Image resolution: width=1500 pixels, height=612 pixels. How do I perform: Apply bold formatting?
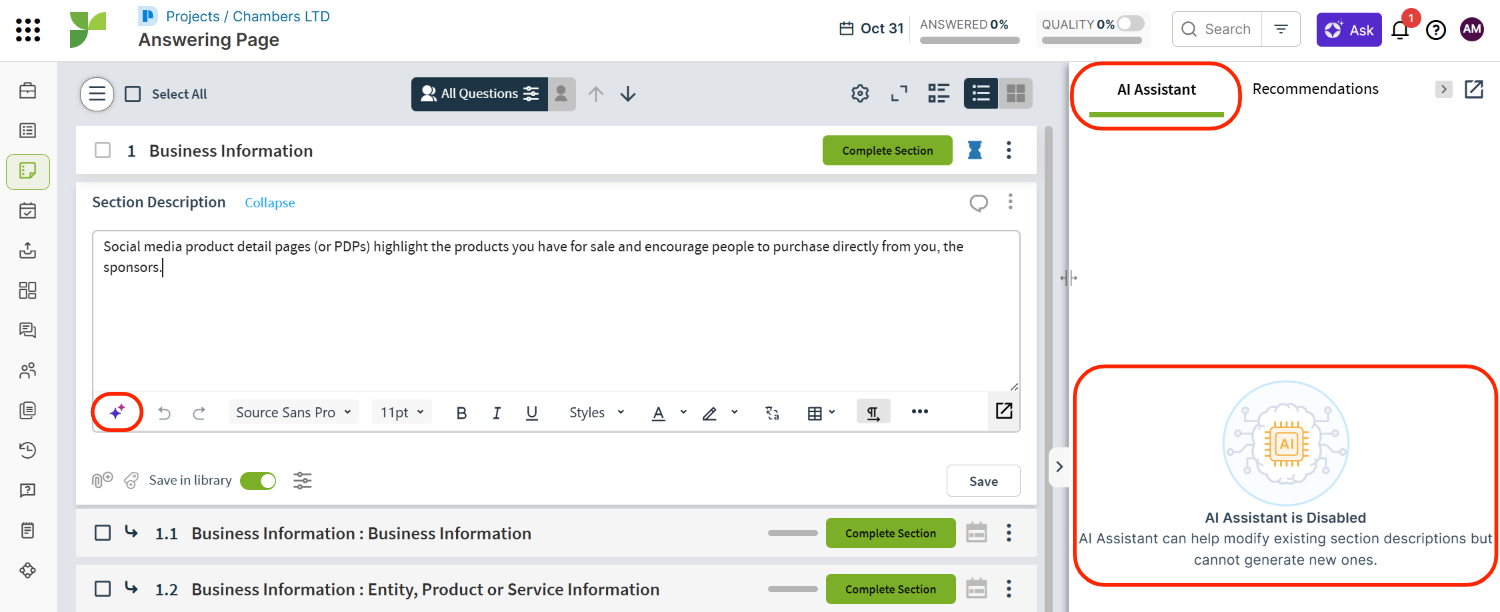[x=461, y=413]
